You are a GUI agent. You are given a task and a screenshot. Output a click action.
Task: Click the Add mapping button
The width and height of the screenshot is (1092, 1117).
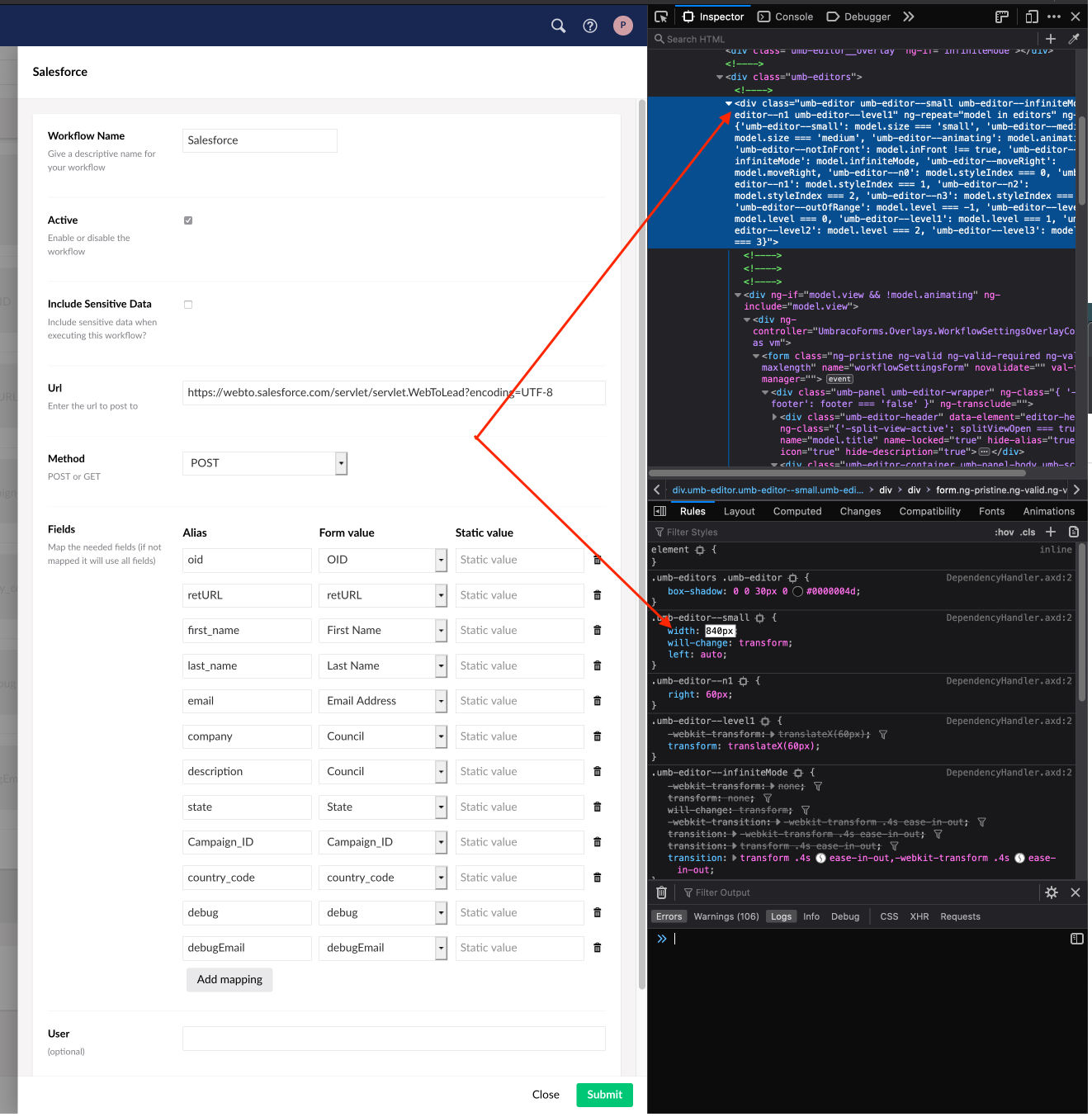[x=229, y=980]
